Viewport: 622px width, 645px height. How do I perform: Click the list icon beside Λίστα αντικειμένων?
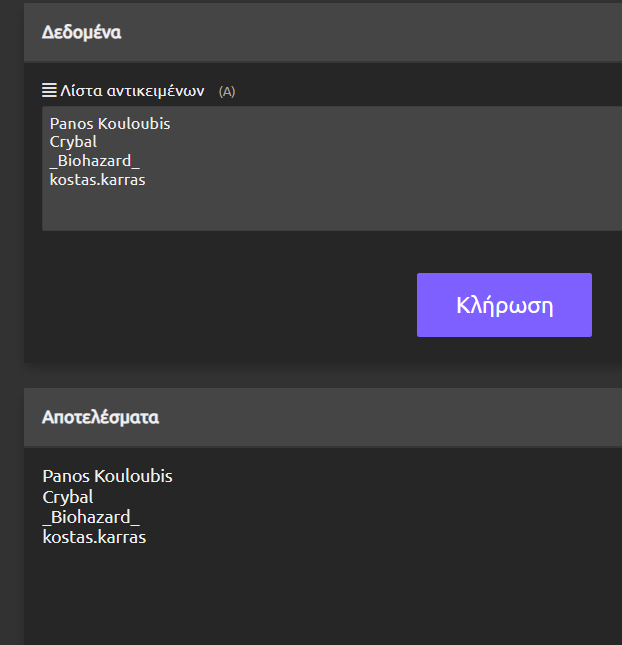click(49, 90)
